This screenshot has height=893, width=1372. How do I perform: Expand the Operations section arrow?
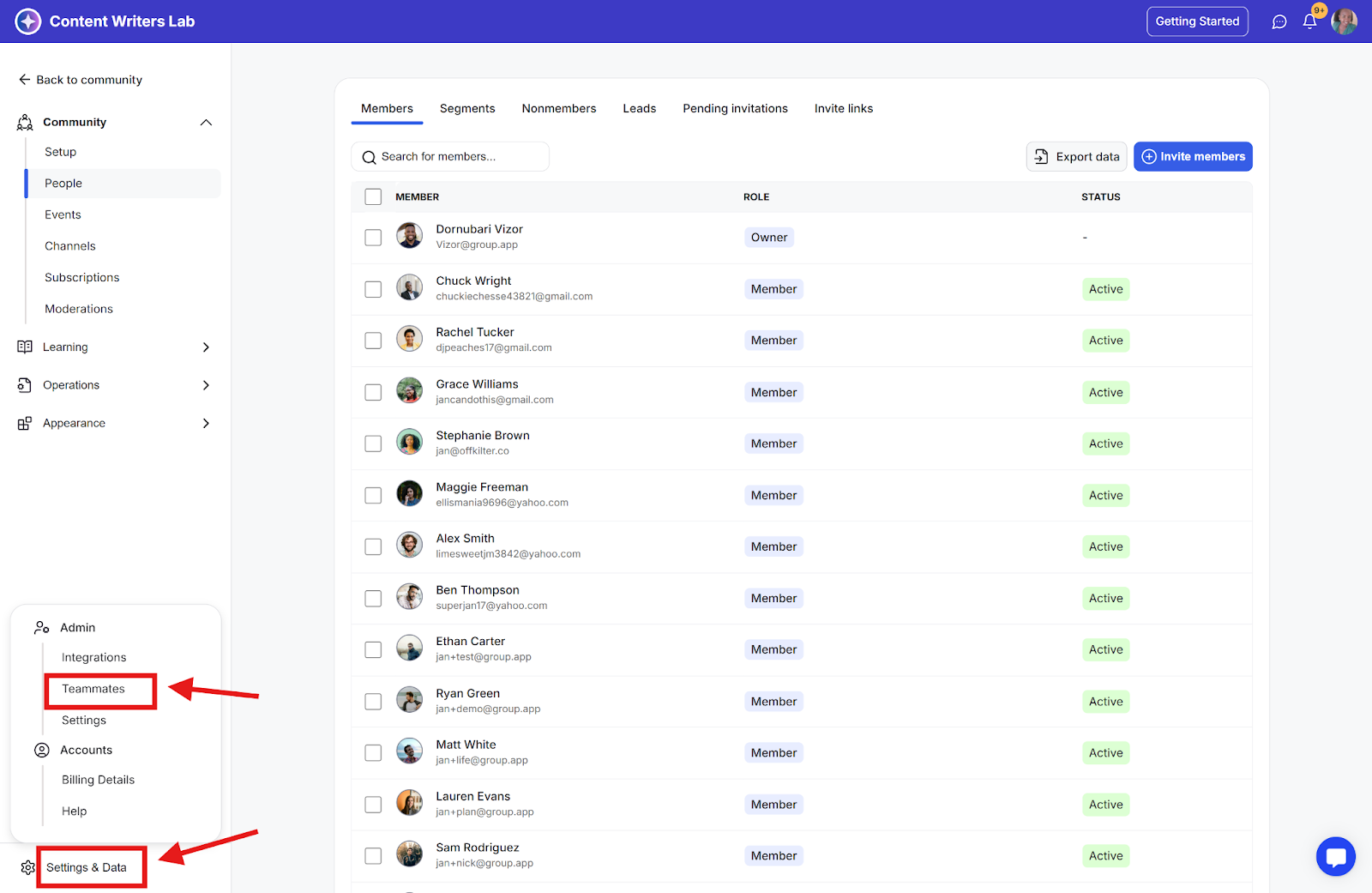[x=206, y=385]
